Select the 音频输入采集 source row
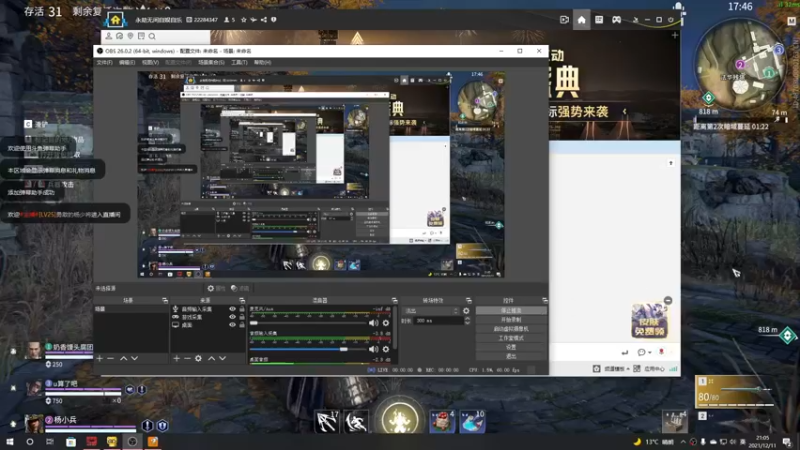The image size is (800, 450). point(208,309)
